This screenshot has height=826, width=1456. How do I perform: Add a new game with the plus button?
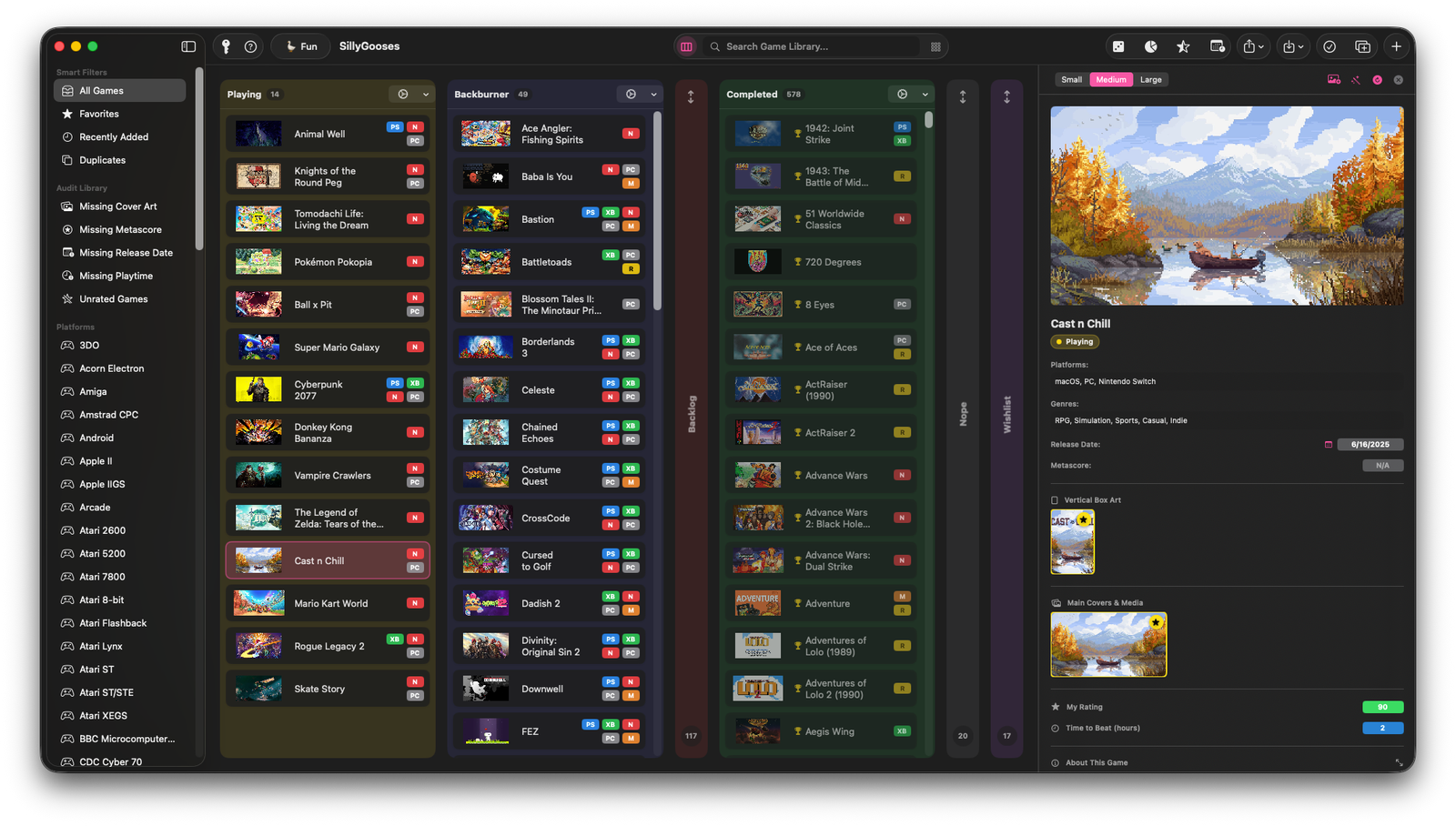click(1396, 46)
